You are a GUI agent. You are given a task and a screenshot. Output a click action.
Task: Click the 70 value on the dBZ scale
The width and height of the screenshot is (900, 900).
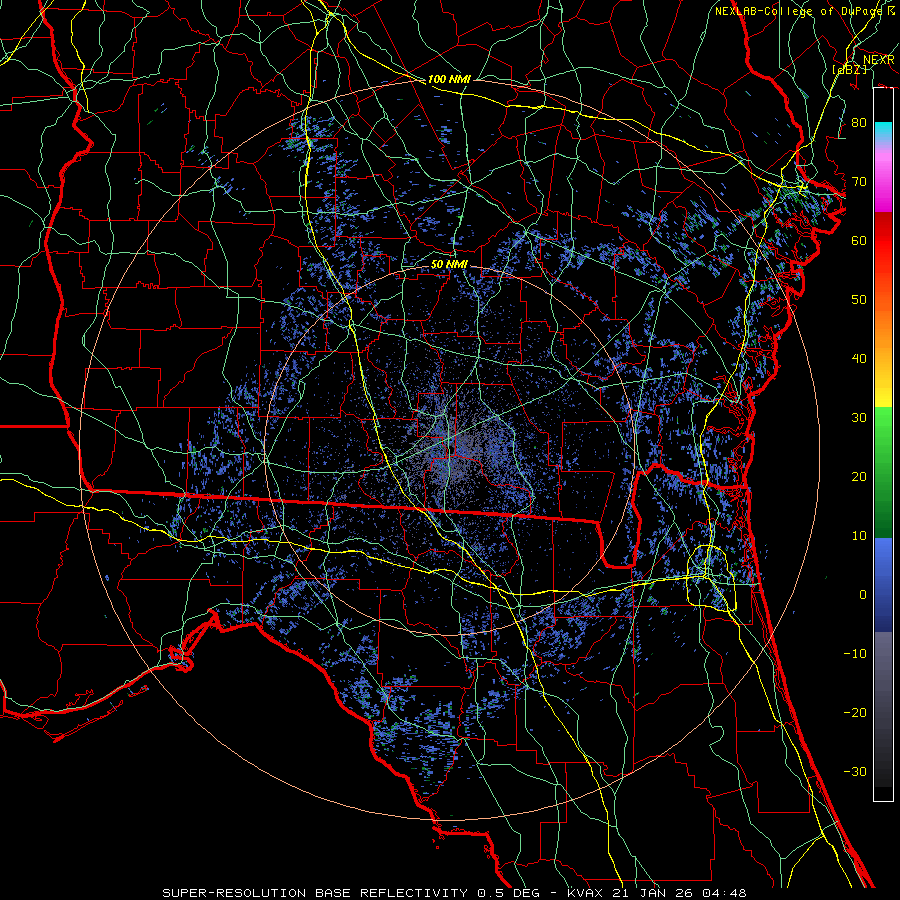point(859,181)
